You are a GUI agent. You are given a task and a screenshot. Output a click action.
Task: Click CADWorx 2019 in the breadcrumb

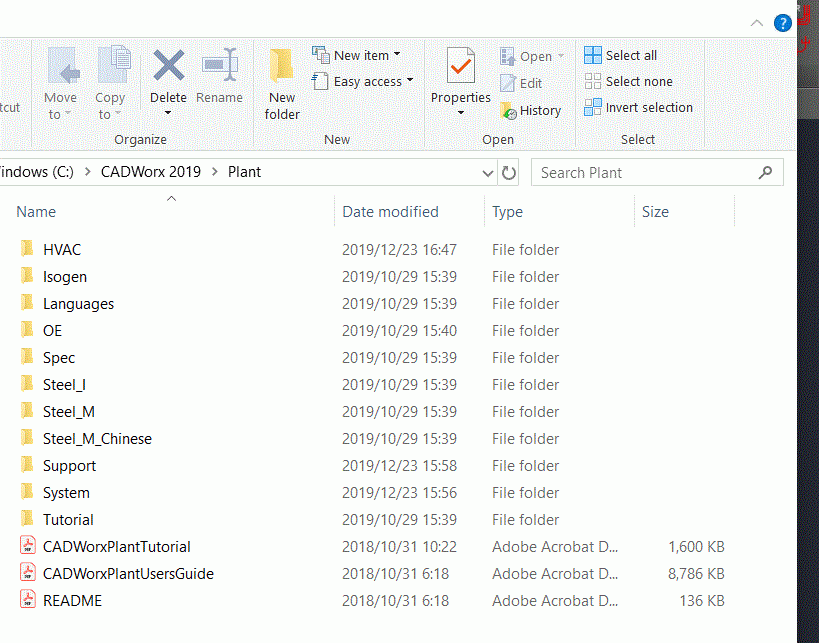pyautogui.click(x=150, y=172)
